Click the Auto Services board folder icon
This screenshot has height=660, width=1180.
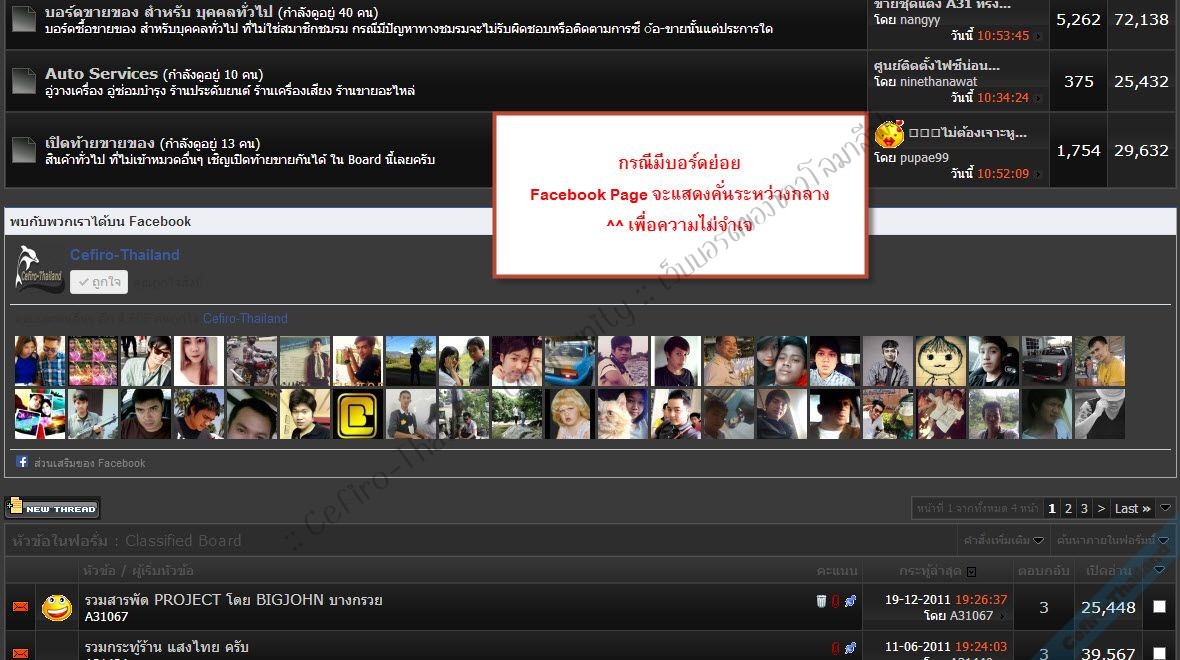click(24, 82)
